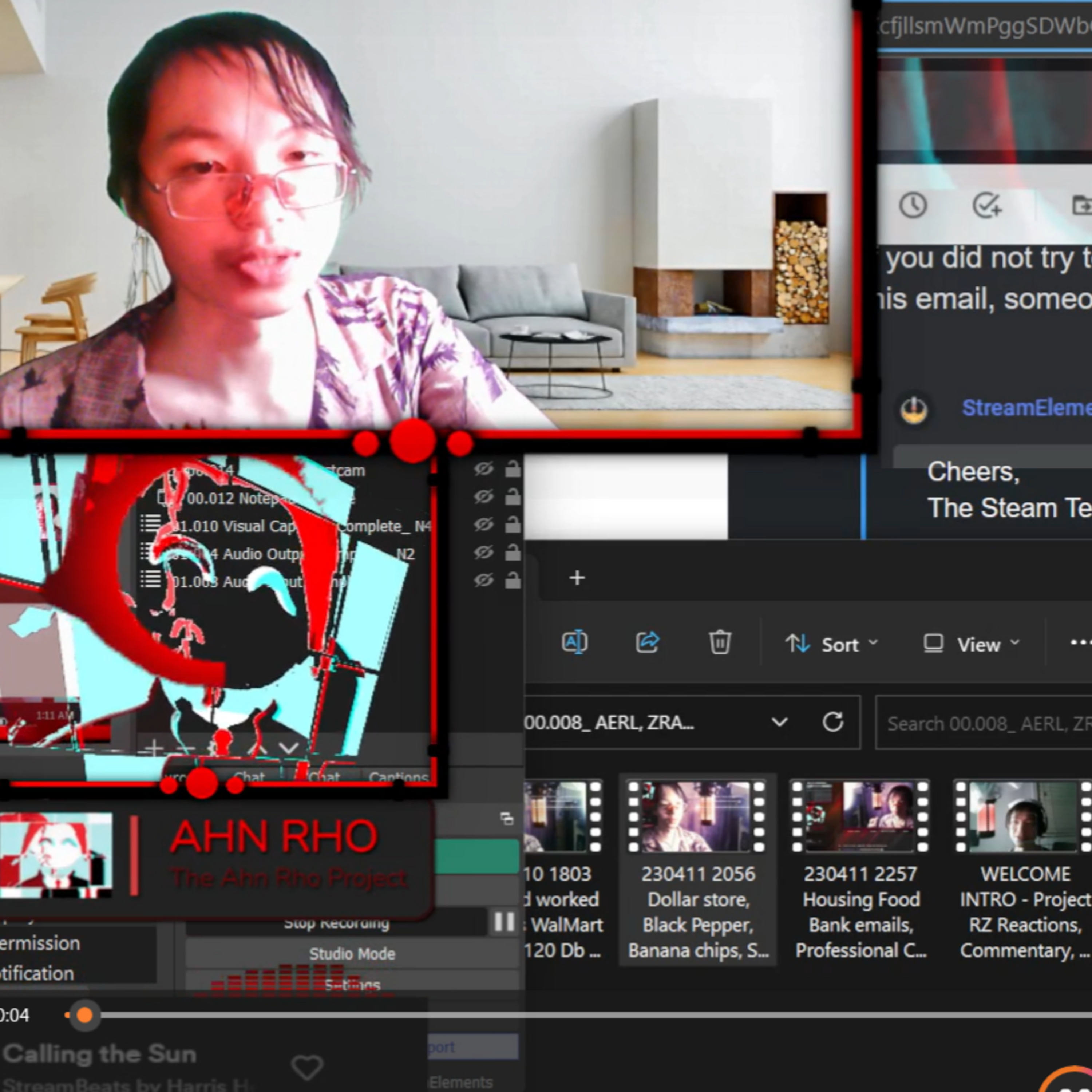1092x1092 pixels.
Task: Expand the address bar history chevron
Action: pyautogui.click(x=779, y=722)
